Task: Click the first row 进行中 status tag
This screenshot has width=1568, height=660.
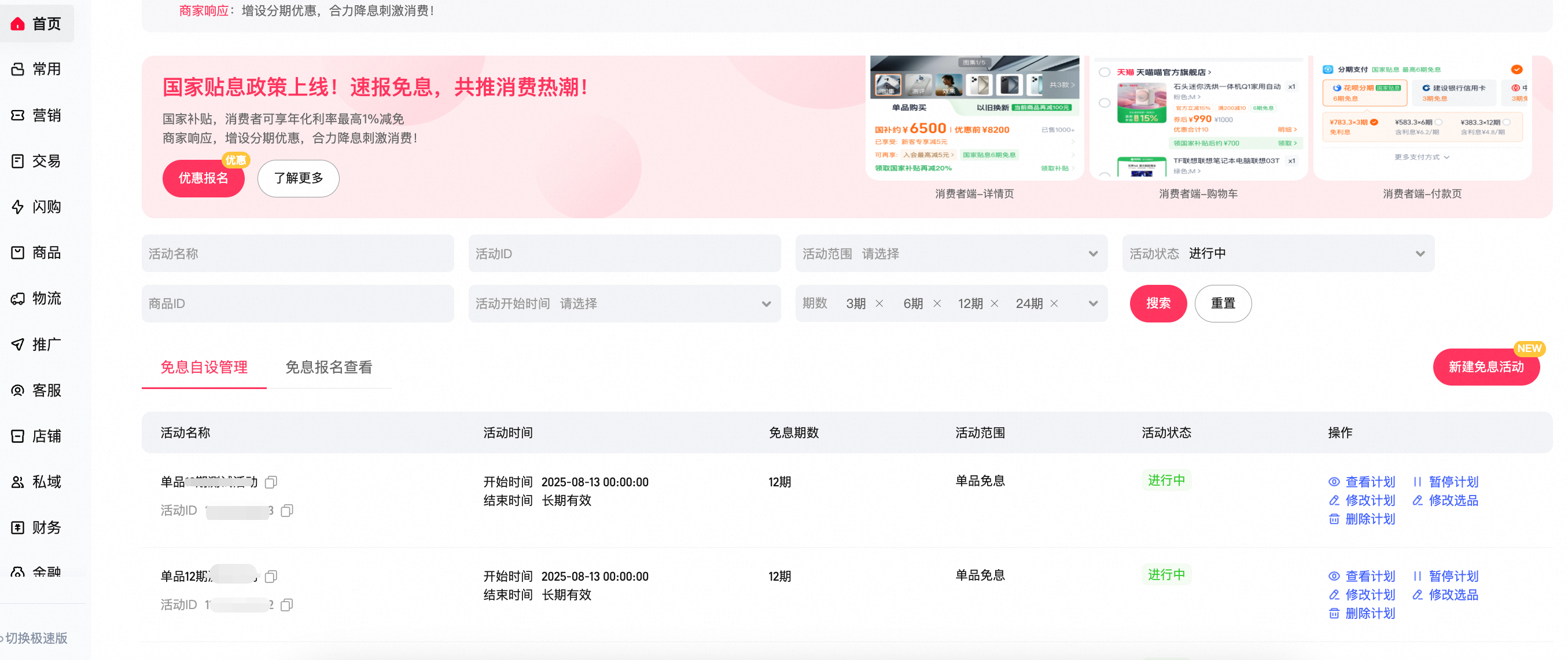Action: [x=1166, y=481]
